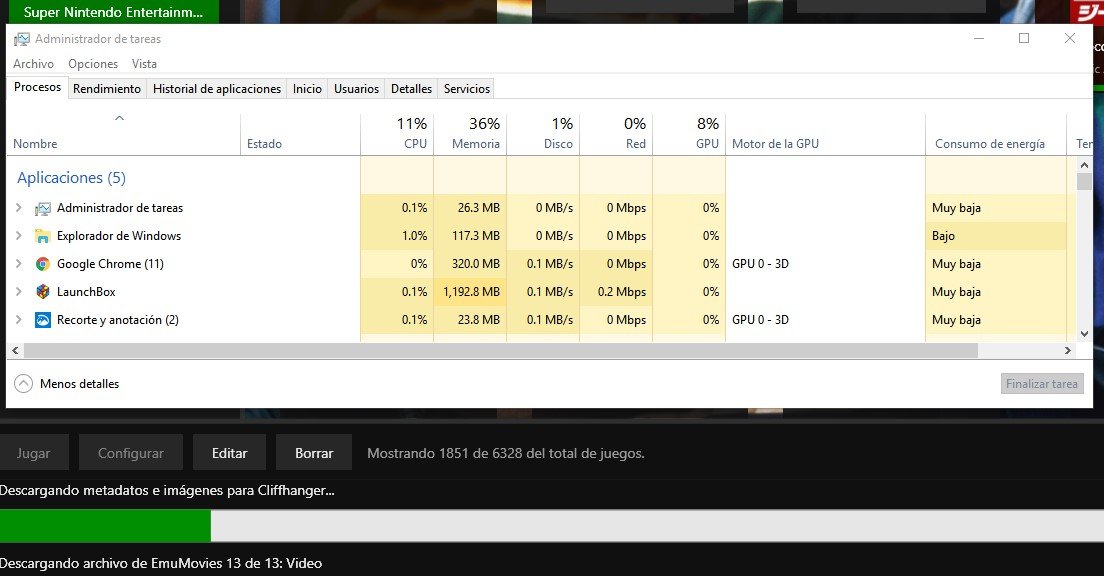Click the green download progress bar in LaunchBox
This screenshot has height=576, width=1104.
point(106,525)
